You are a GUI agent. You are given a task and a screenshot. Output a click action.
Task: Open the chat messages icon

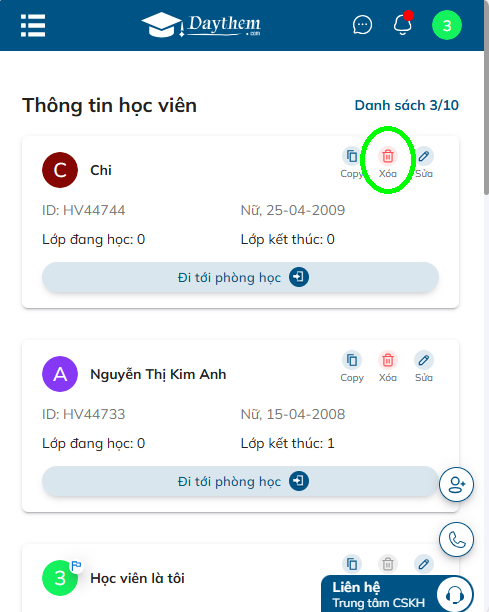362,25
